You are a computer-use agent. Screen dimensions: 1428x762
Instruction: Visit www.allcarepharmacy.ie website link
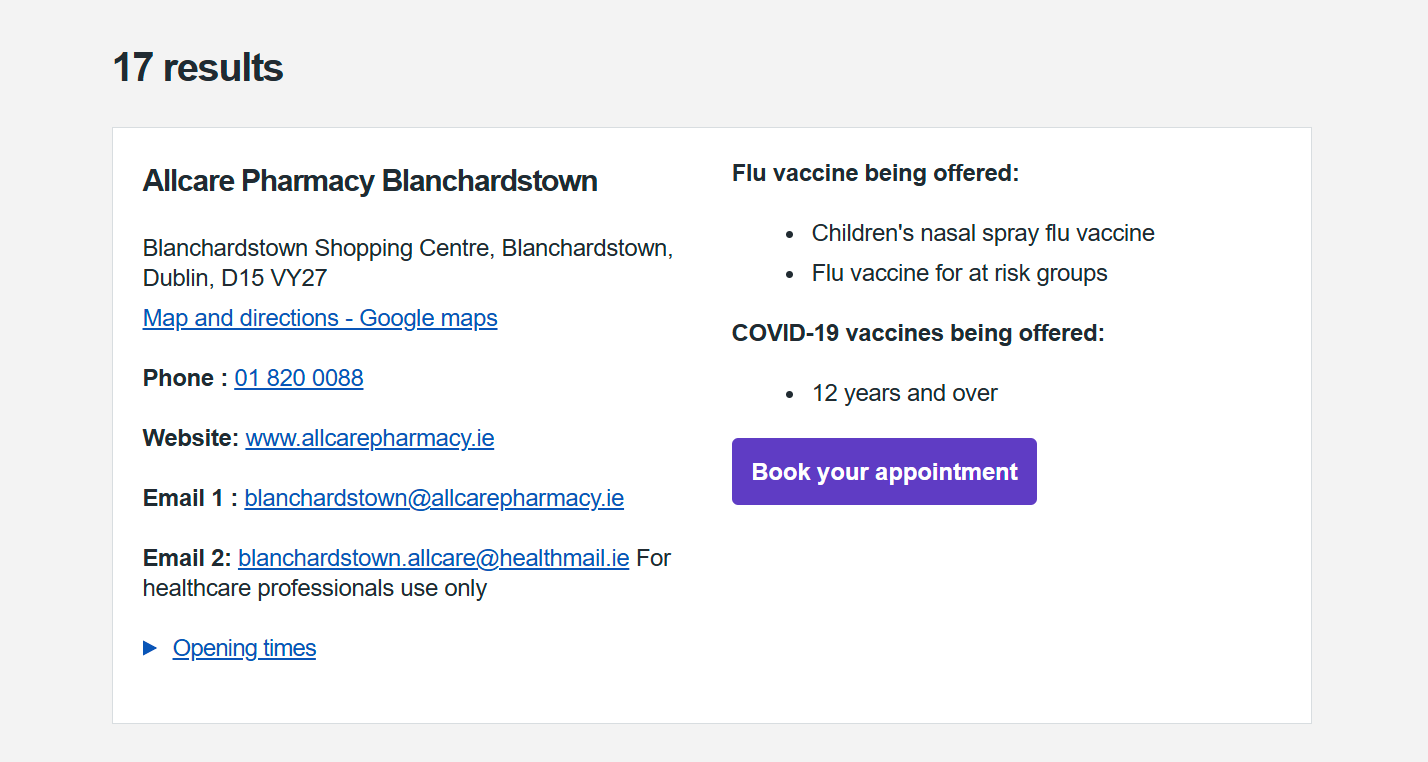[370, 438]
